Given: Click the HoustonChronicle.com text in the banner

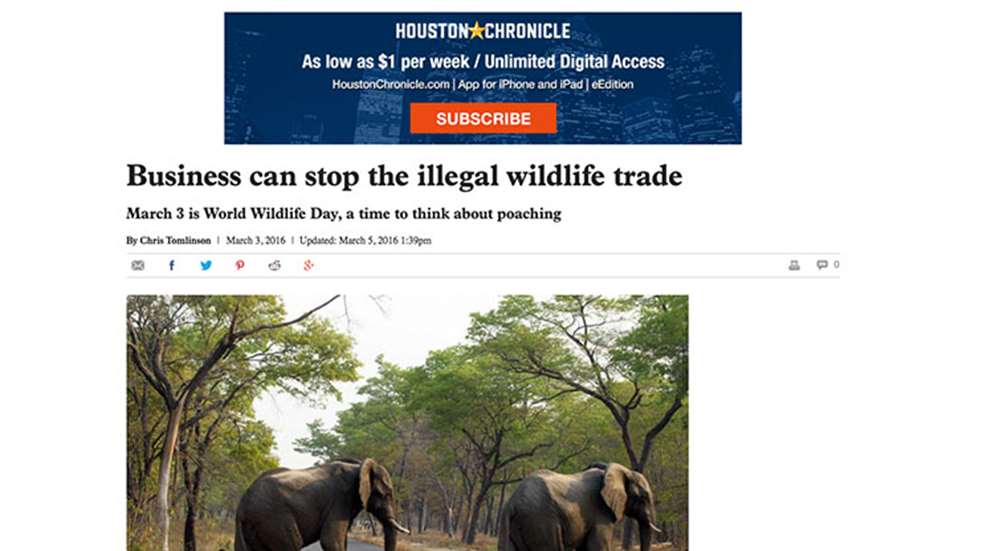Looking at the screenshot, I should [391, 84].
